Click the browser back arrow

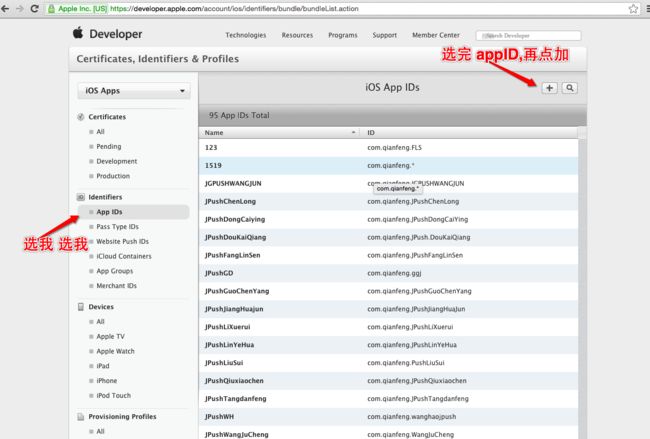(5, 9)
